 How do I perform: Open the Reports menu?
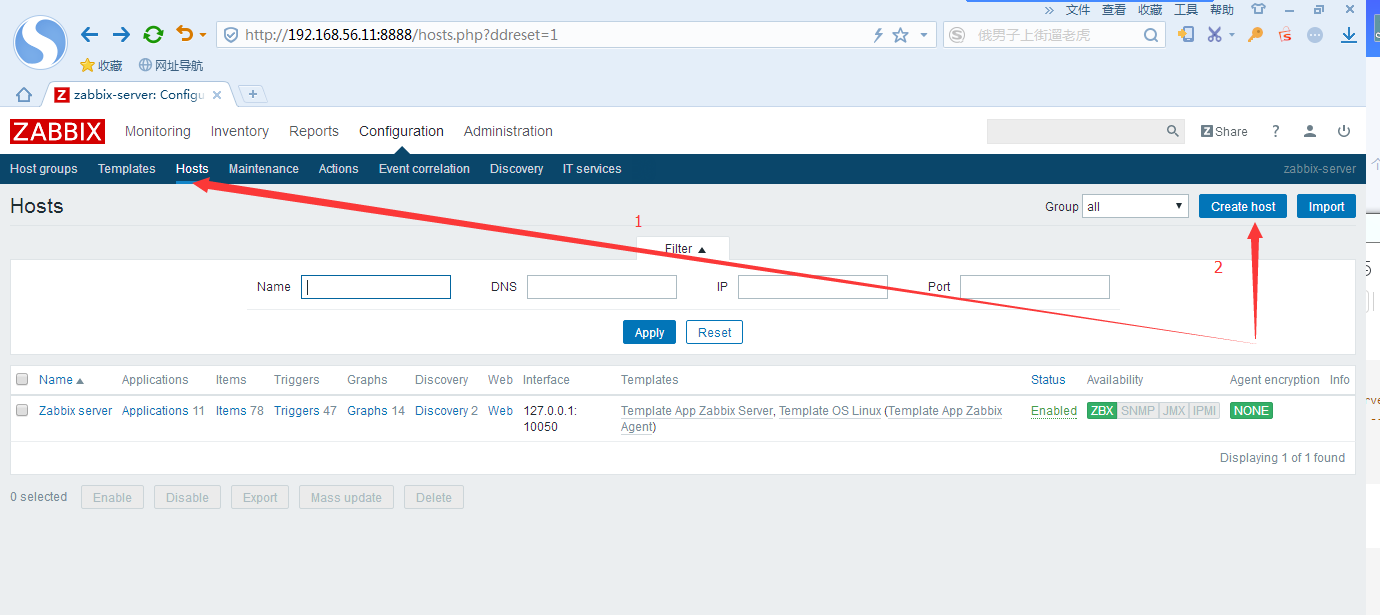314,131
